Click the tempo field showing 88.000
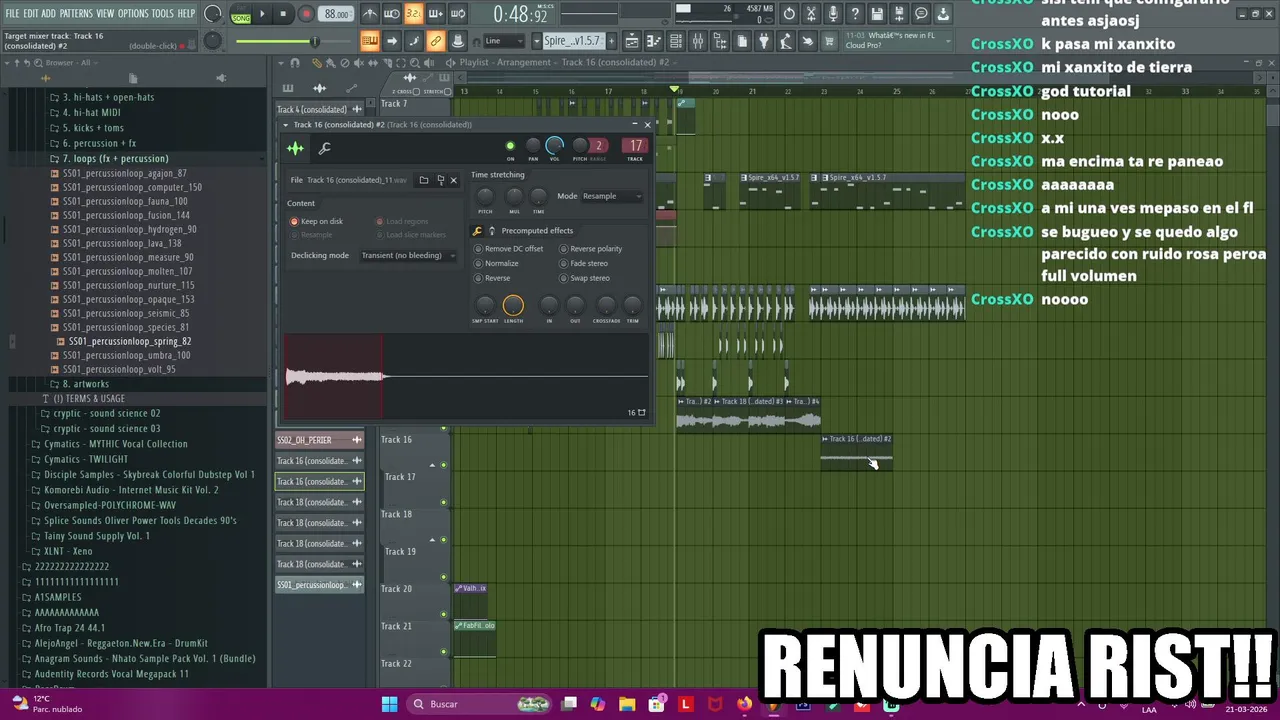 pyautogui.click(x=337, y=14)
